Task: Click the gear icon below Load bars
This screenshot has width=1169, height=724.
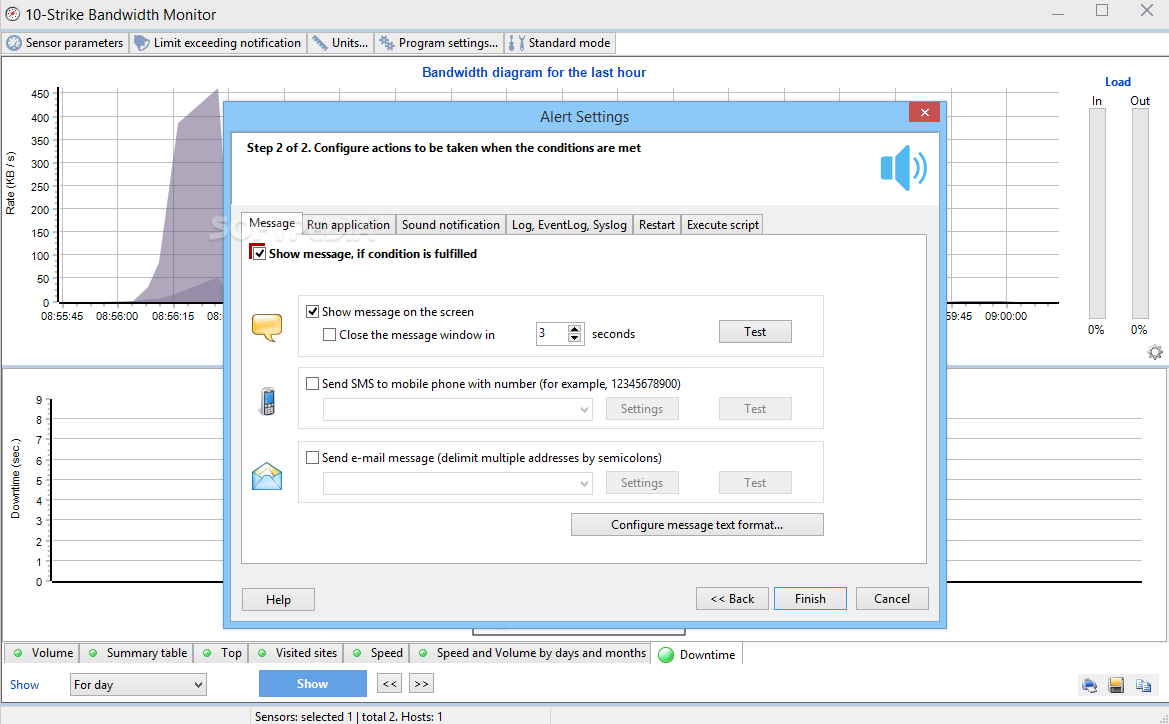Action: [1154, 353]
